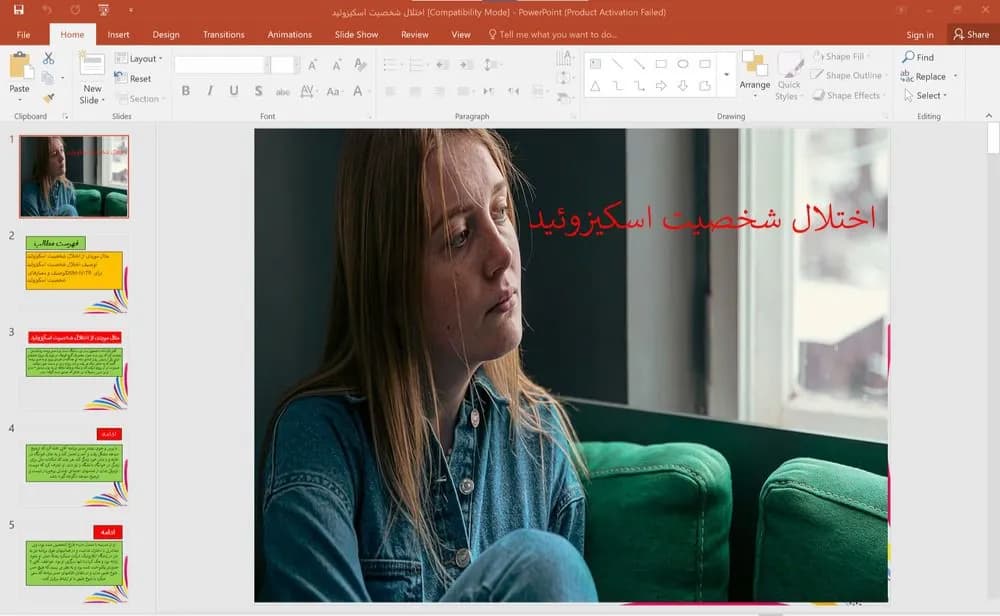Select slide 4 thumbnail
The height and width of the screenshot is (616, 1000).
[74, 466]
